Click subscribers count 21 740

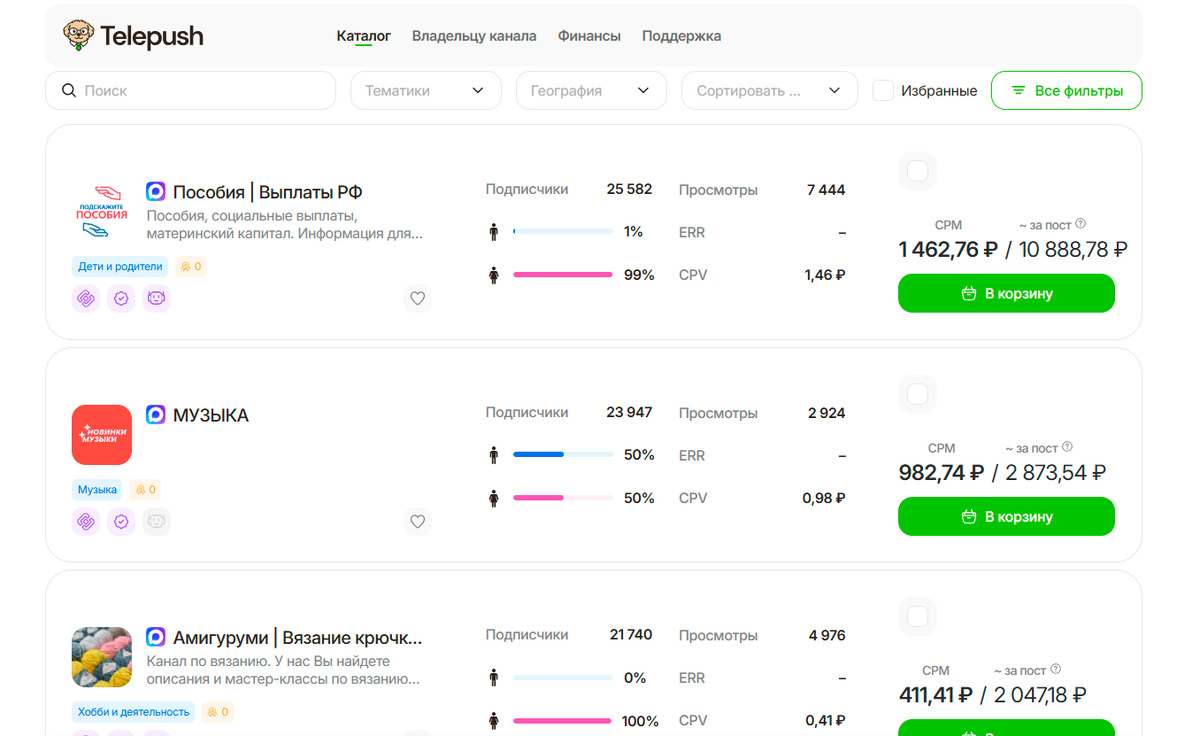pos(631,634)
